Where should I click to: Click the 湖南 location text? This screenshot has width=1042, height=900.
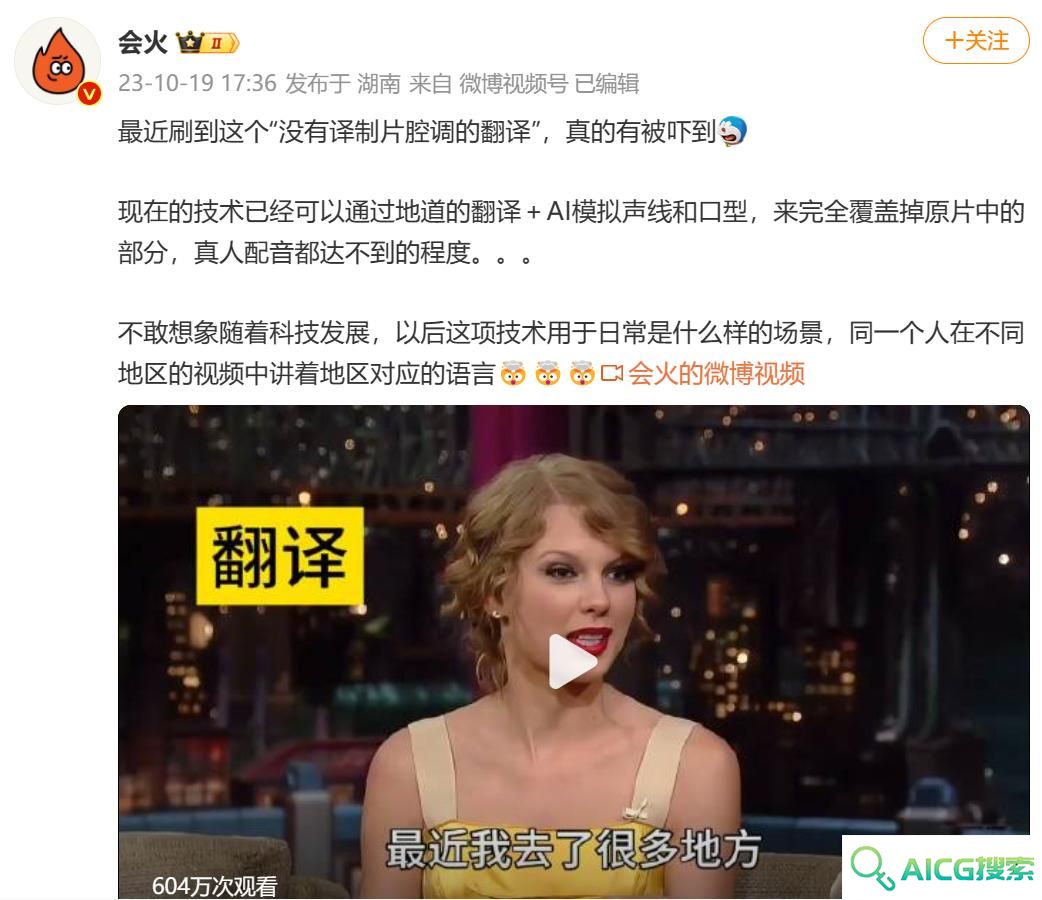(x=379, y=84)
